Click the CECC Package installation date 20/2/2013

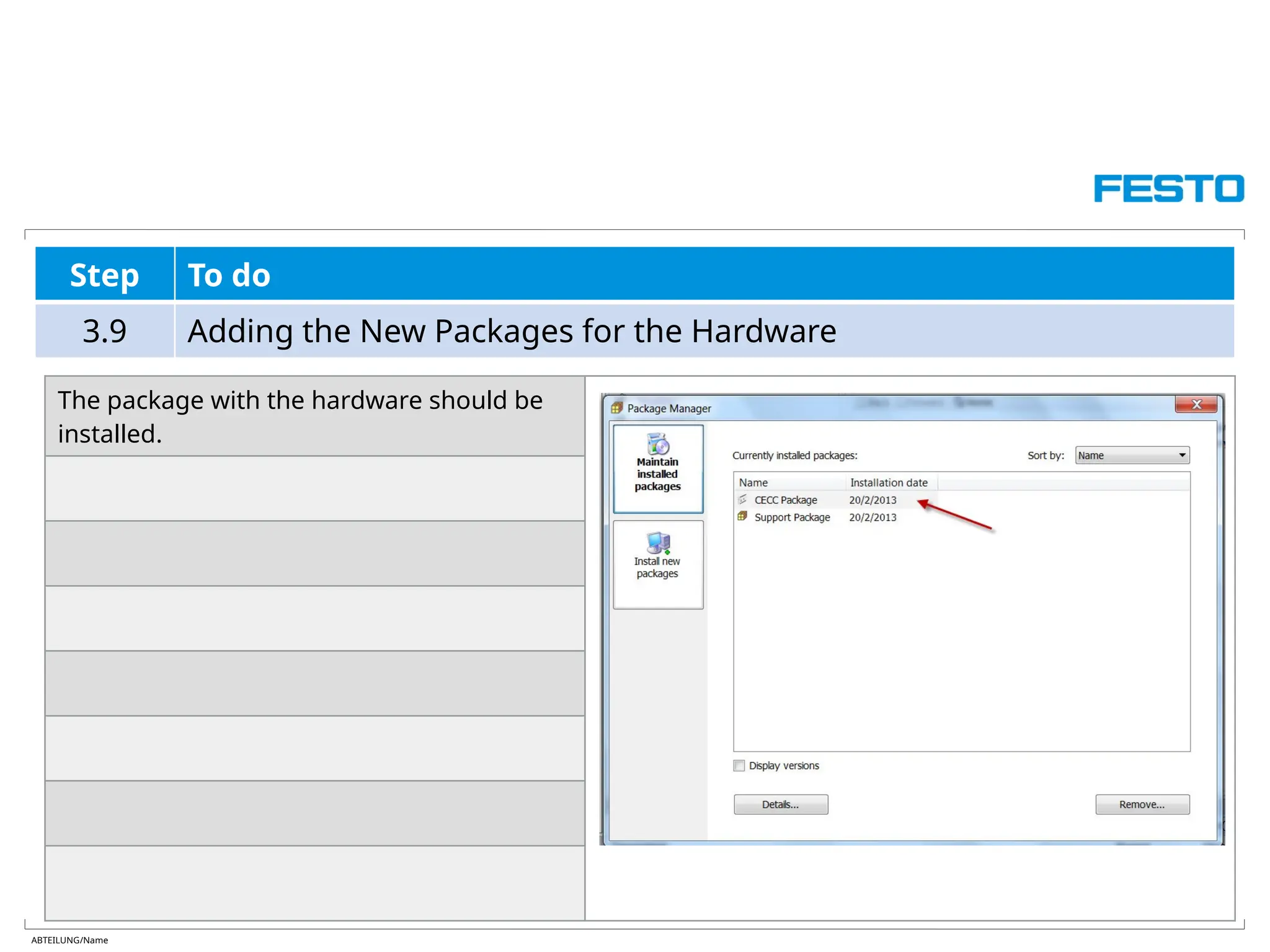click(x=873, y=500)
